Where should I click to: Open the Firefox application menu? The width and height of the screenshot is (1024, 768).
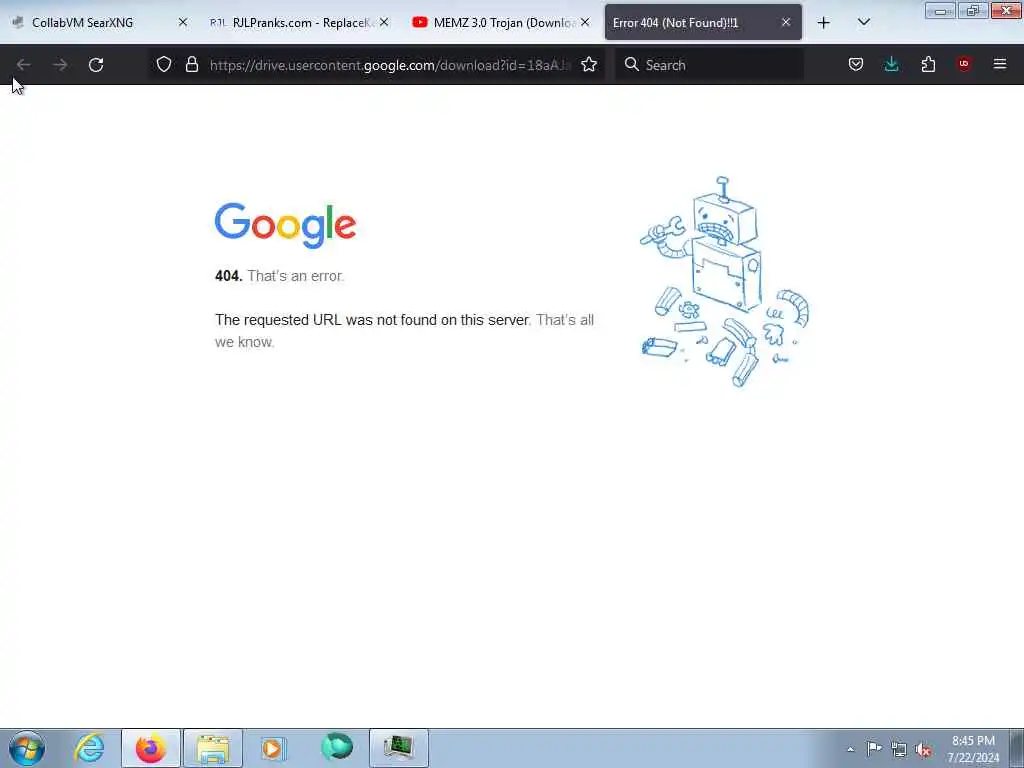[1000, 64]
